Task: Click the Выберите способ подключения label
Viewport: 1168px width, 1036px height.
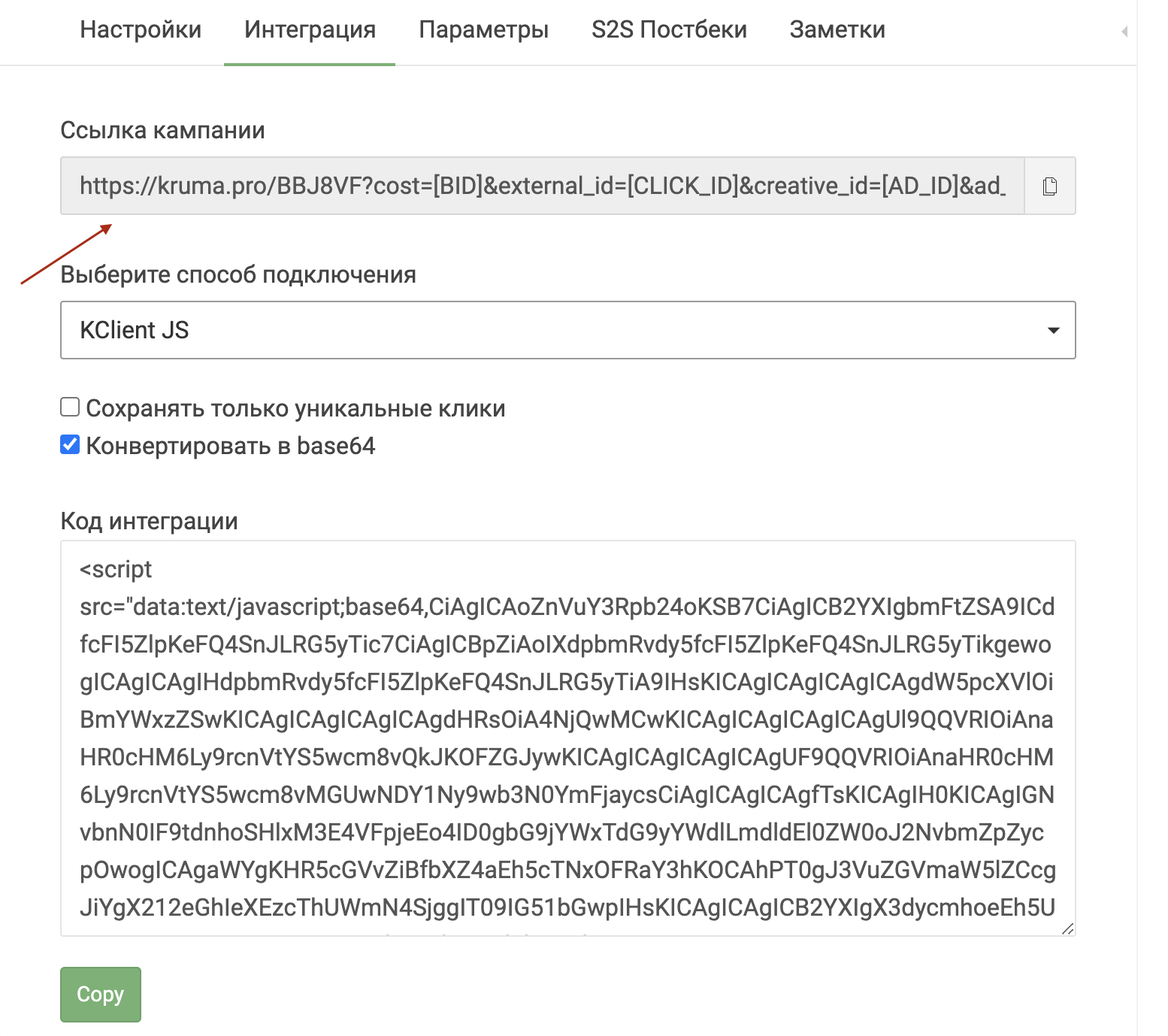Action: 238,274
